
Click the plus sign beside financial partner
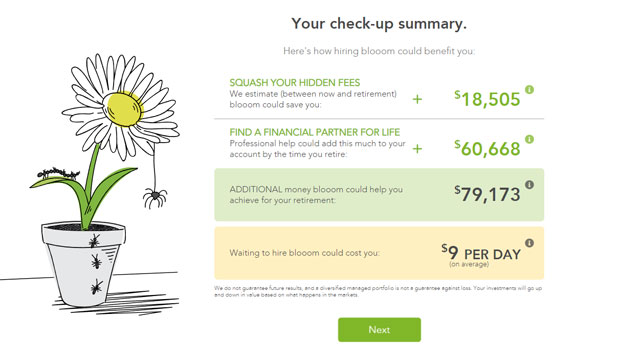[x=417, y=149]
